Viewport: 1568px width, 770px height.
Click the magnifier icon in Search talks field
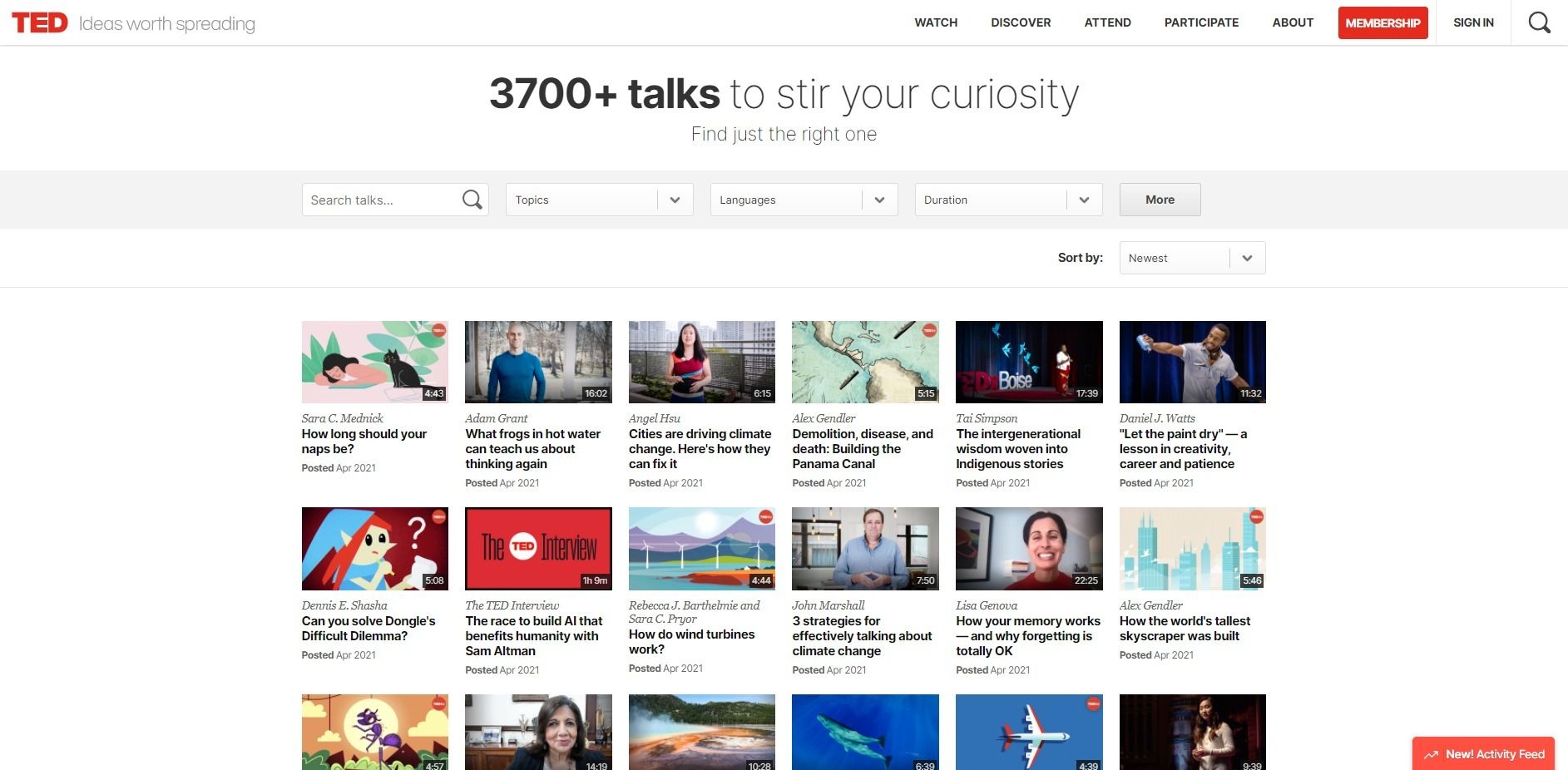472,200
